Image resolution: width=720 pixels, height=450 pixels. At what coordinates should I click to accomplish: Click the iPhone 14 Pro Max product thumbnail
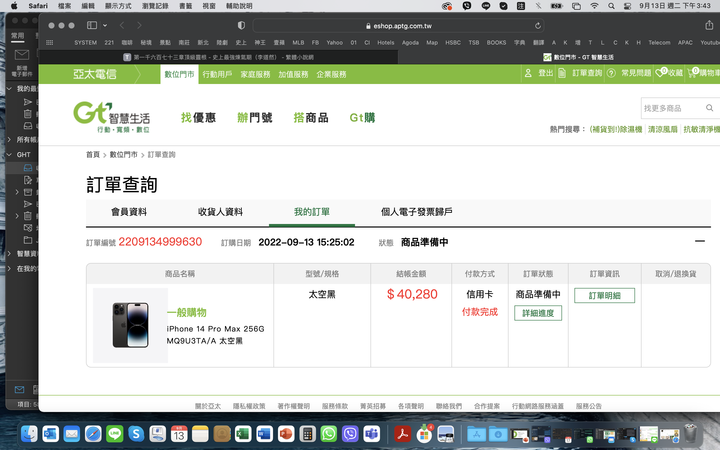click(130, 325)
